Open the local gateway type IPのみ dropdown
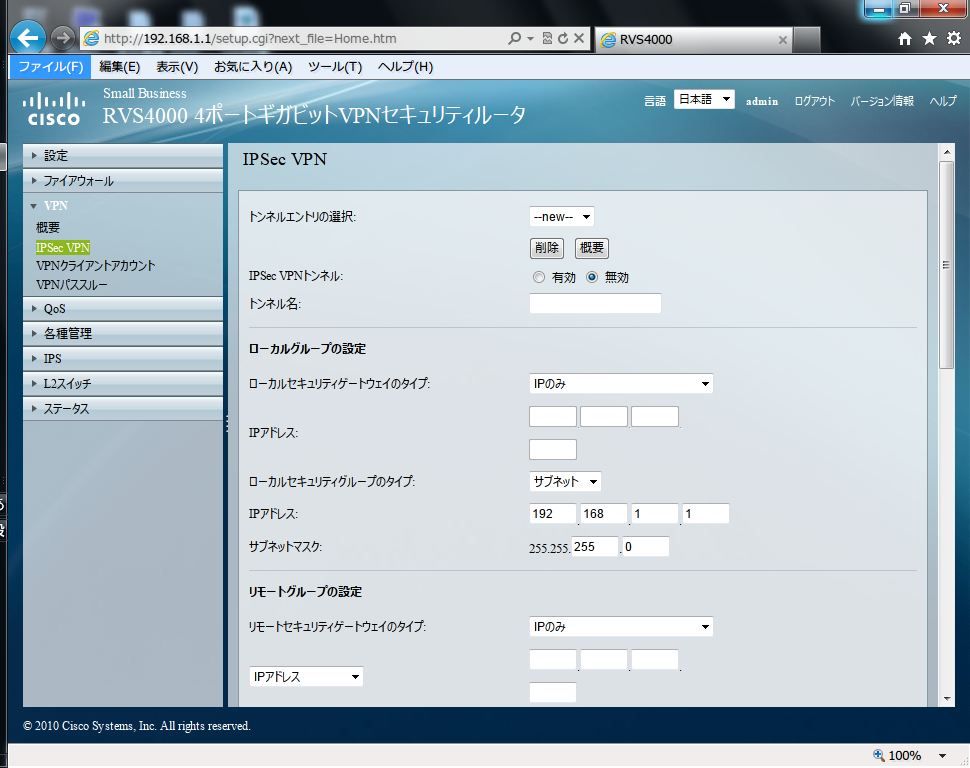The height and width of the screenshot is (768, 970). tap(621, 384)
